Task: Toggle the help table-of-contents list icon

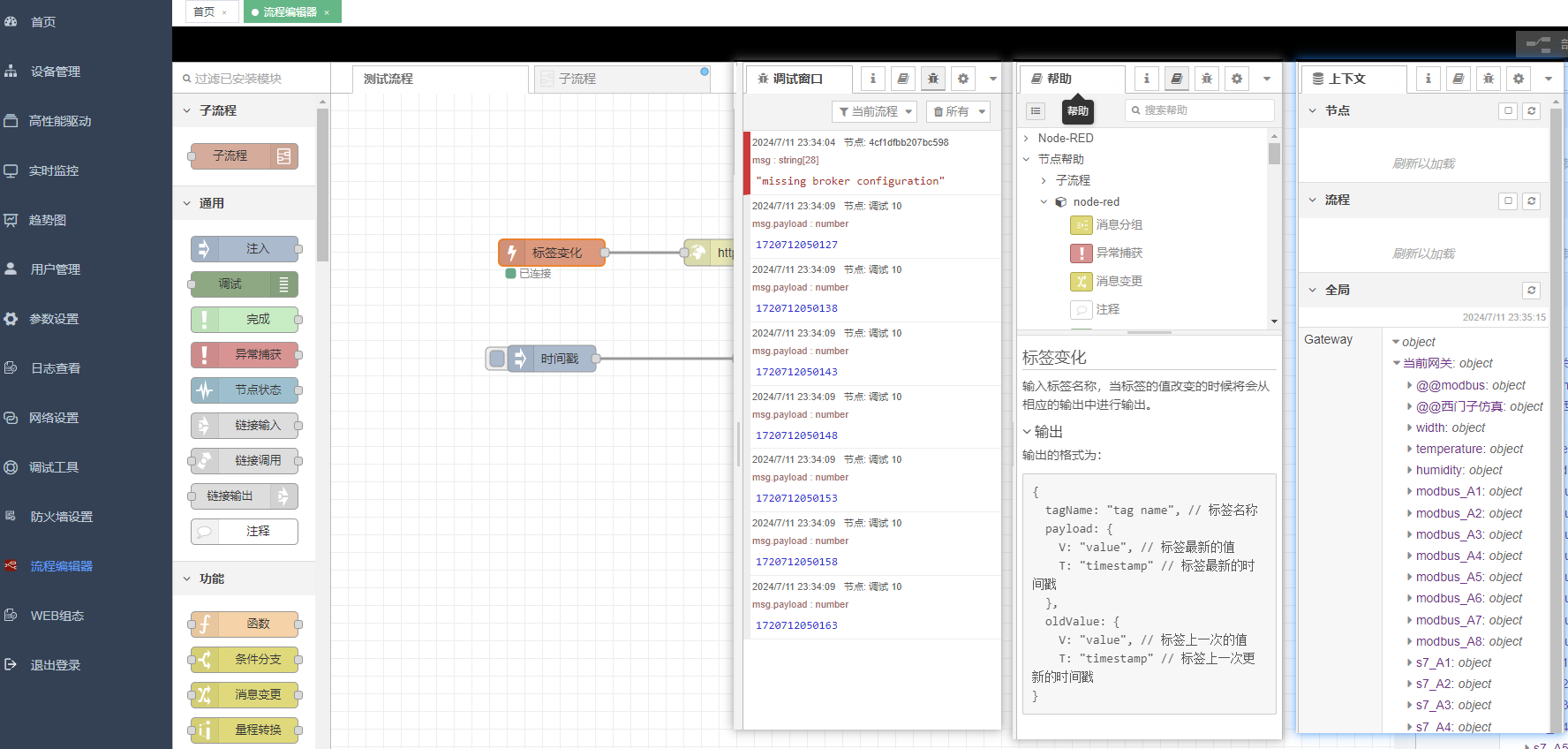Action: tap(1037, 110)
